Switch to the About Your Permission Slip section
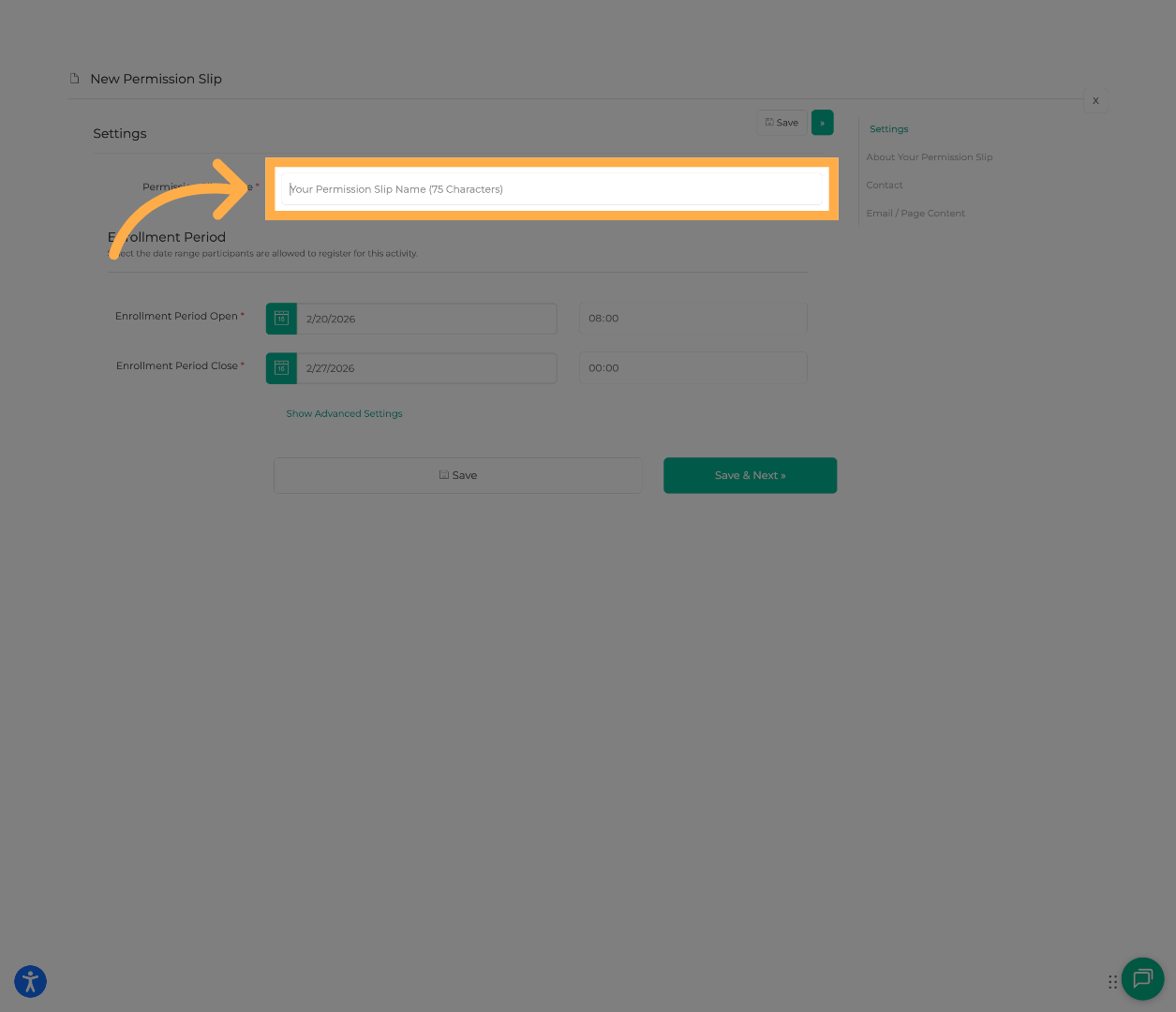 point(929,156)
